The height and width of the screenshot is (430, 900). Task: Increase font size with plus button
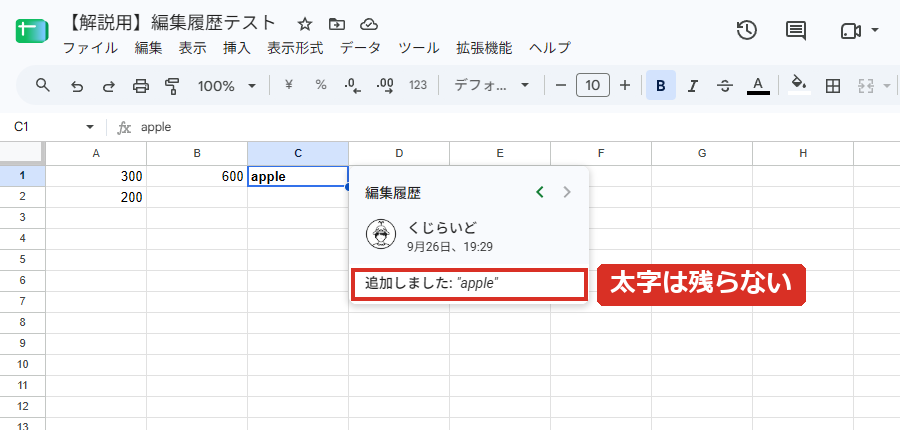coord(625,86)
